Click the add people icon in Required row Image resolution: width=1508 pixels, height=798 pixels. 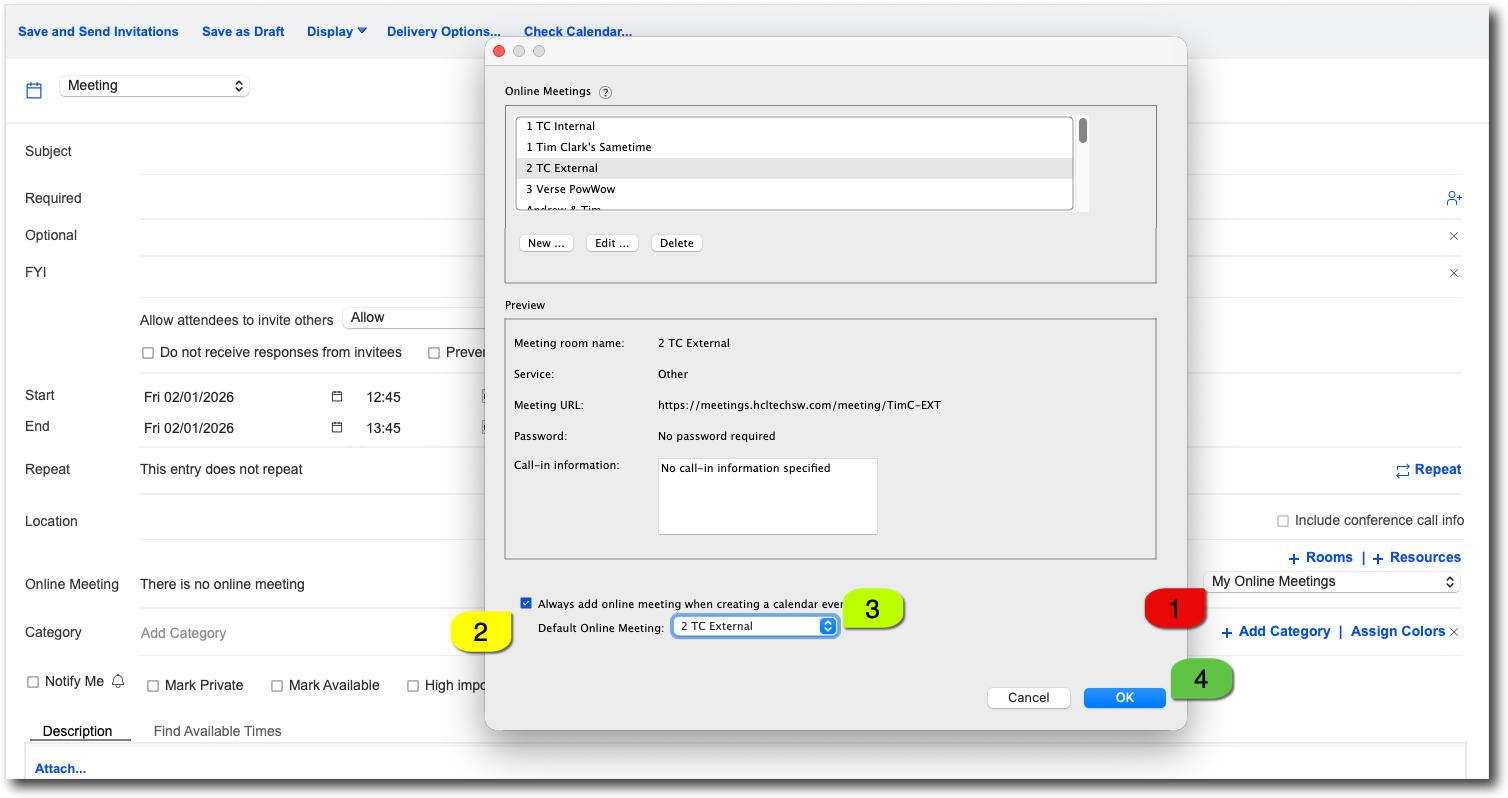click(x=1454, y=199)
